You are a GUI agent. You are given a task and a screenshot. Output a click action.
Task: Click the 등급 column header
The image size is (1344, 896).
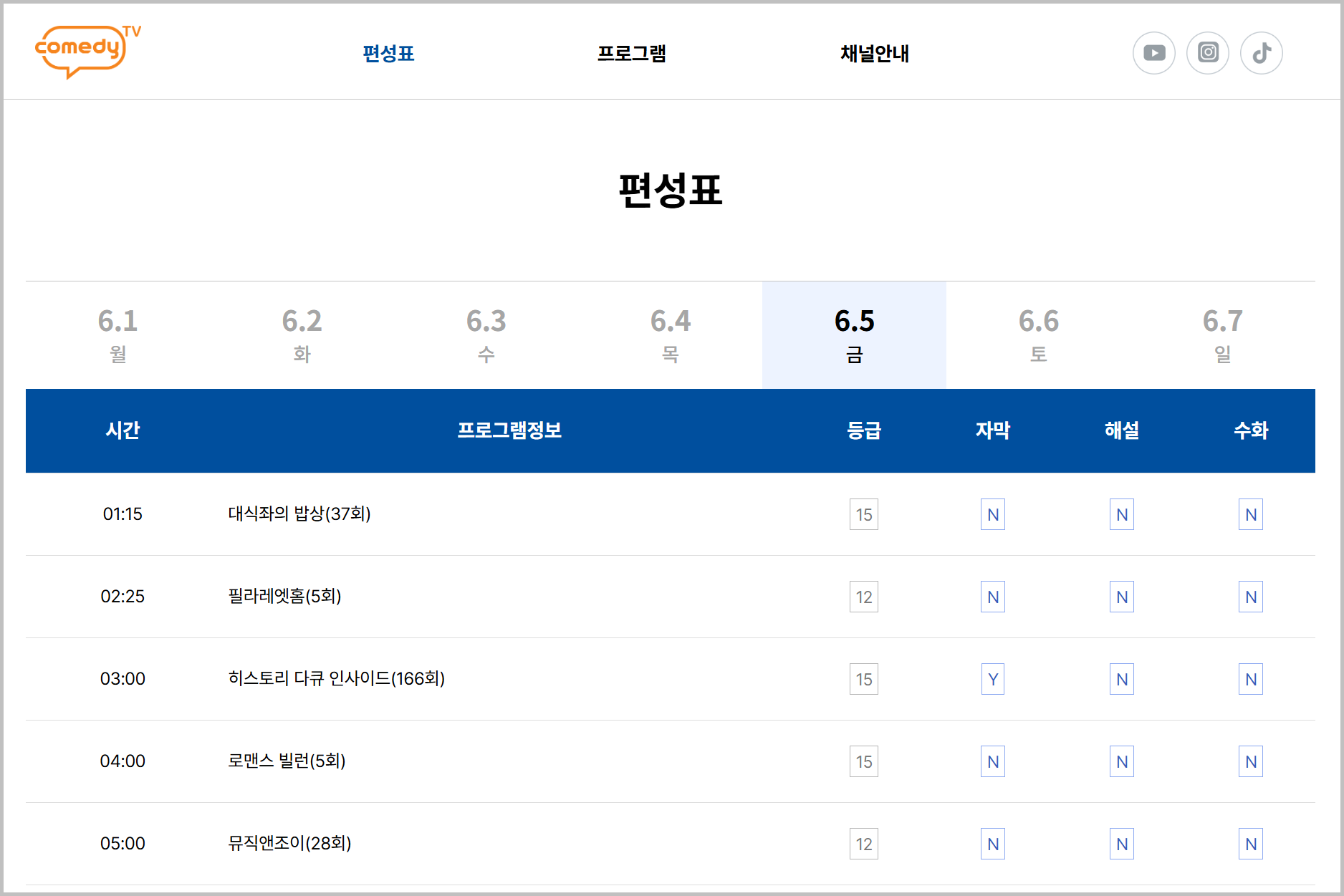(864, 430)
